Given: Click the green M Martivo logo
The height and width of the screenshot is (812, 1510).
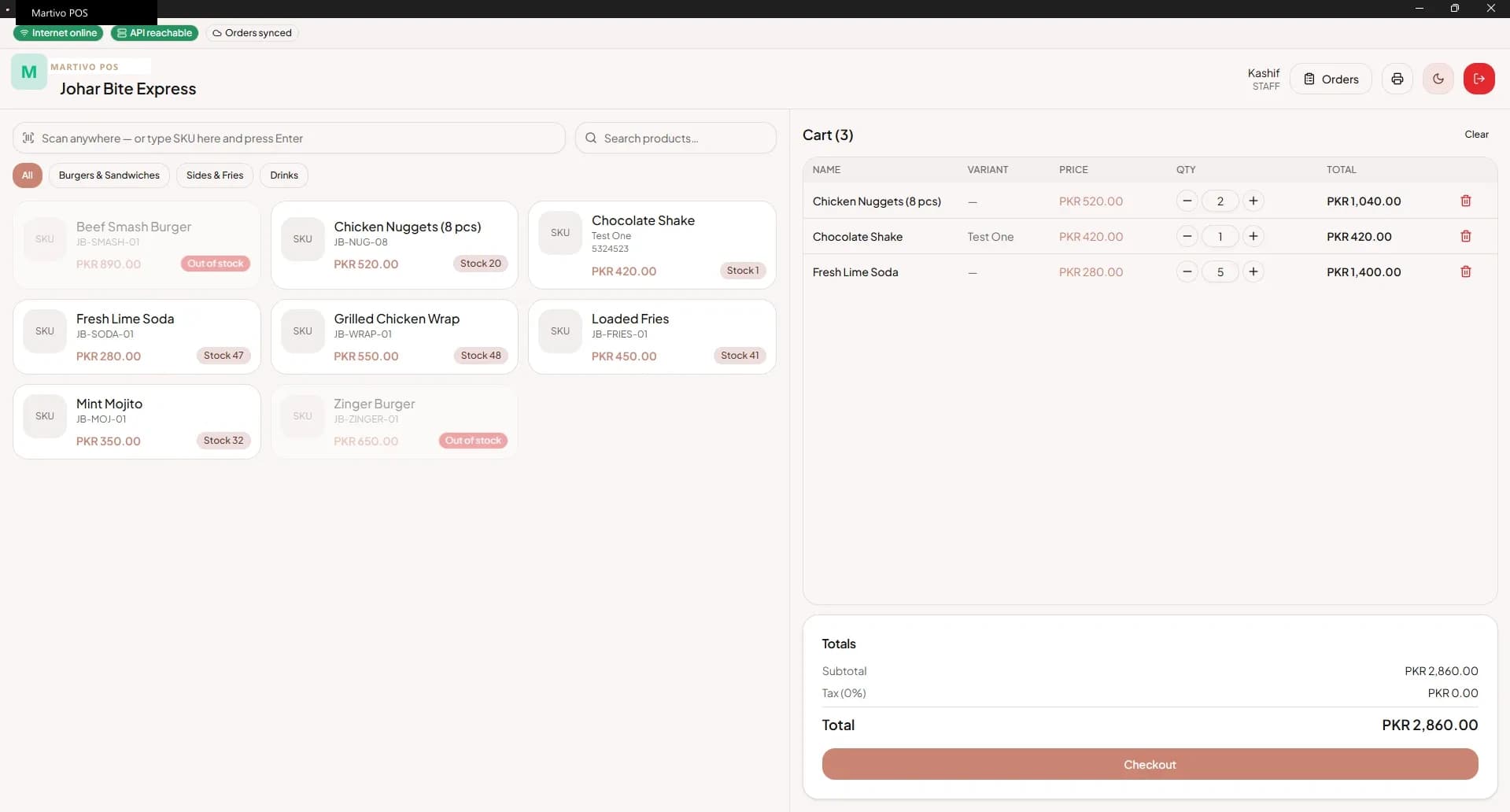Looking at the screenshot, I should pos(29,72).
